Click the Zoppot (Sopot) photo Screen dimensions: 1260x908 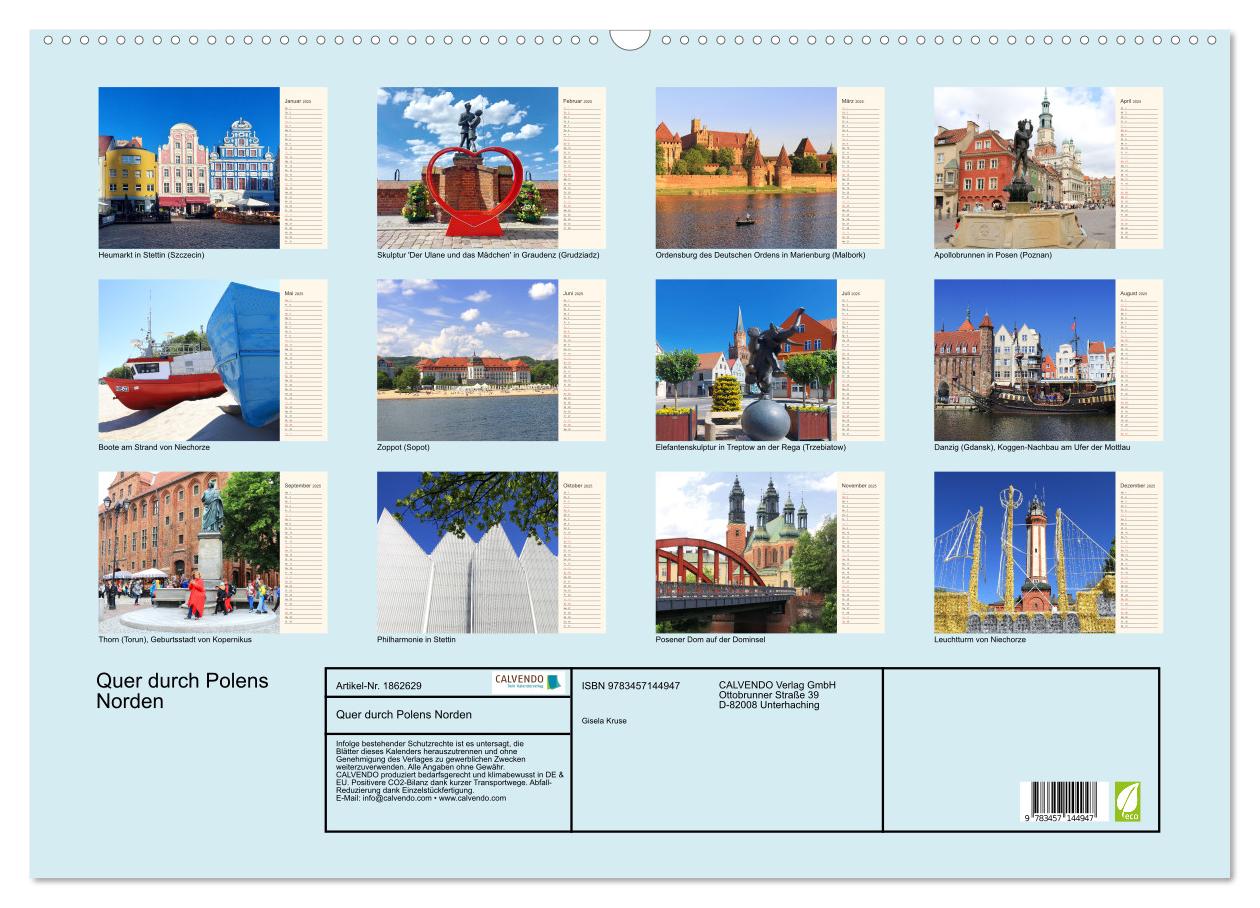pos(468,360)
